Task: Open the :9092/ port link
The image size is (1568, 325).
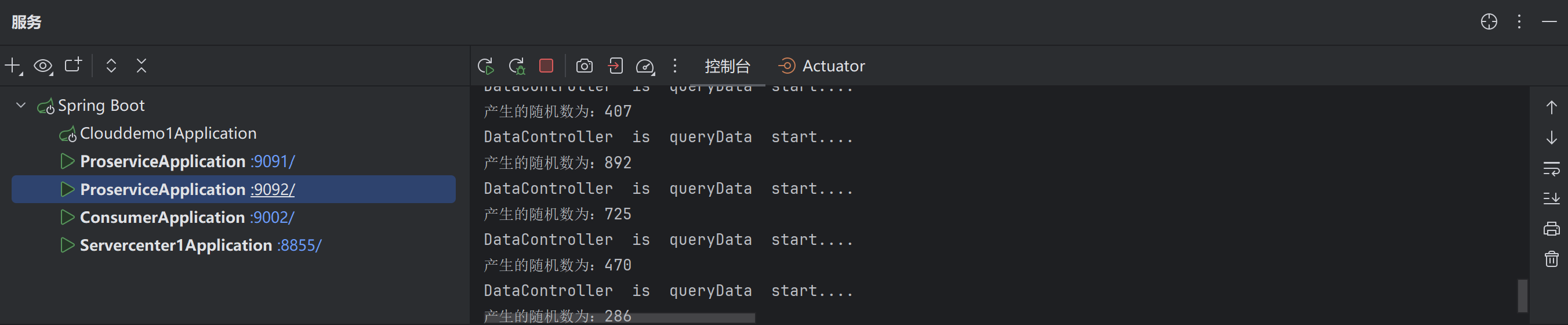Action: coord(272,190)
